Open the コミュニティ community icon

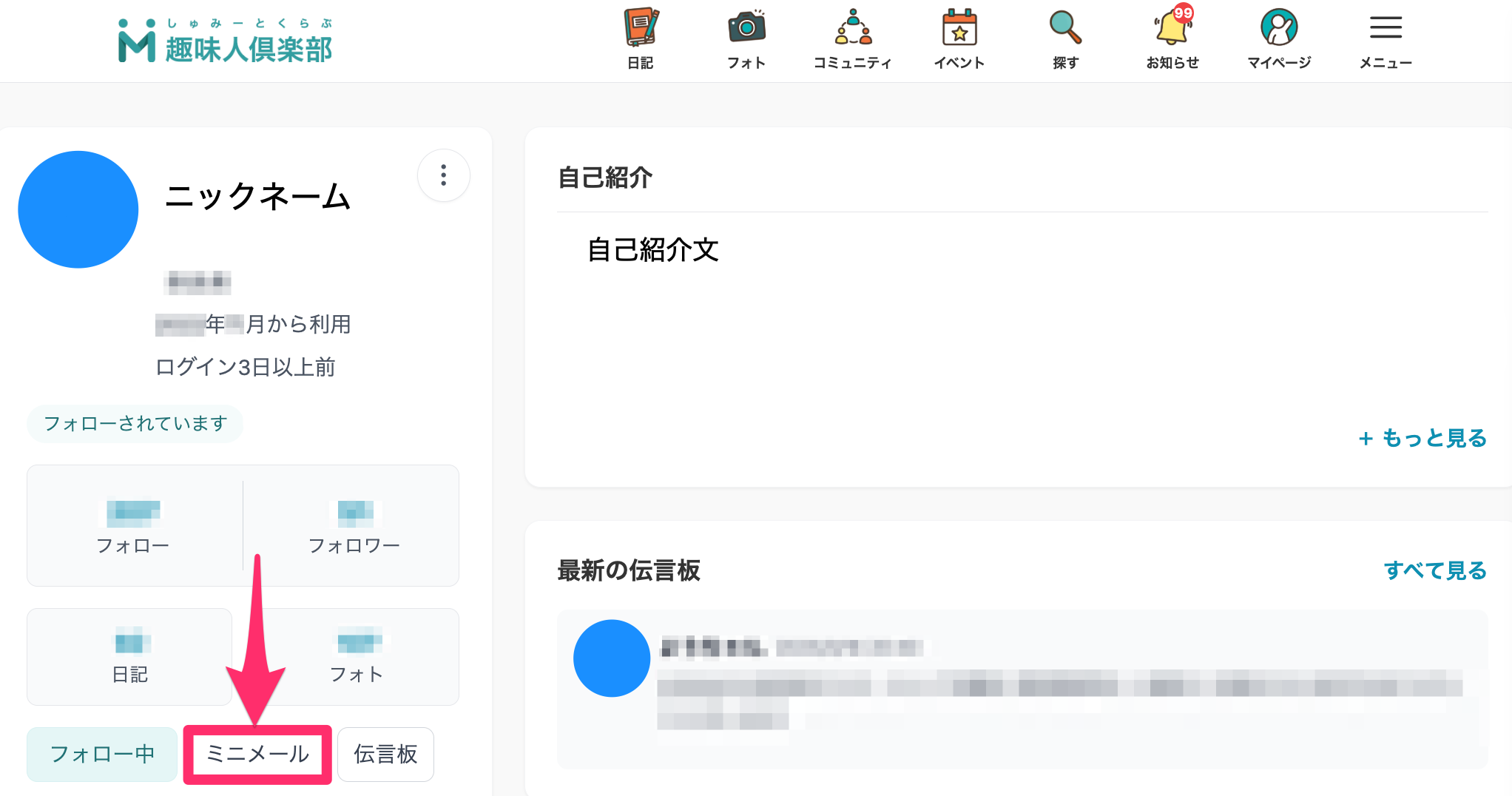tap(853, 40)
